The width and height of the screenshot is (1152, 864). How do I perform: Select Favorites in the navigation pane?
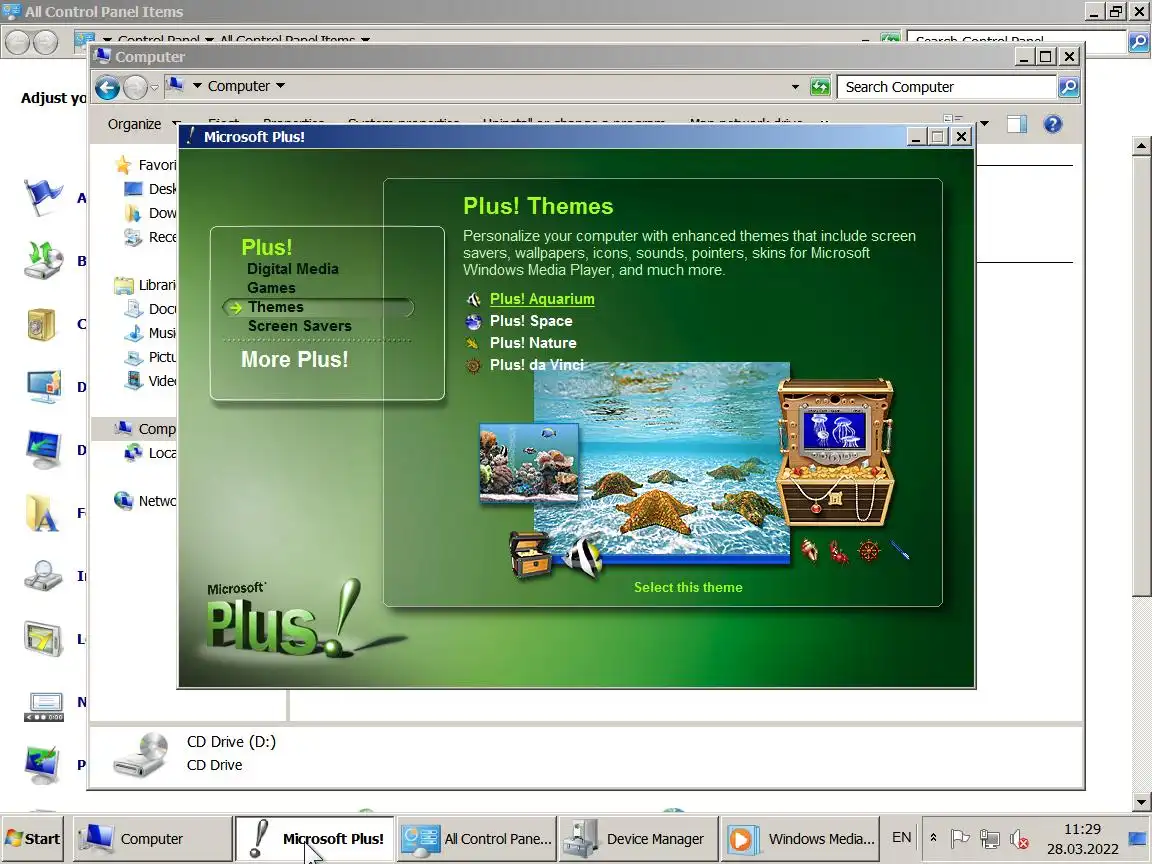point(145,165)
